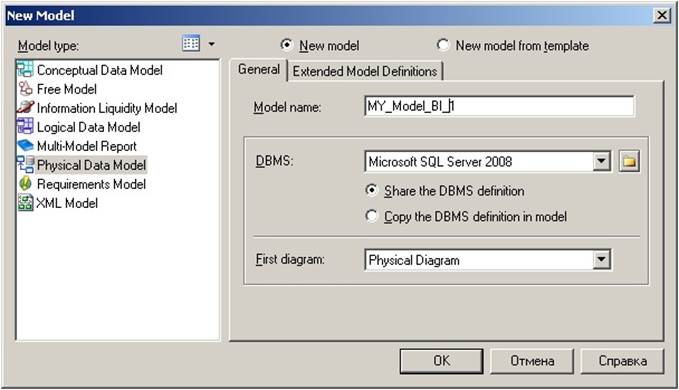This screenshot has height=390, width=679.
Task: Select Logical Data Model text entry
Action: coord(88,127)
